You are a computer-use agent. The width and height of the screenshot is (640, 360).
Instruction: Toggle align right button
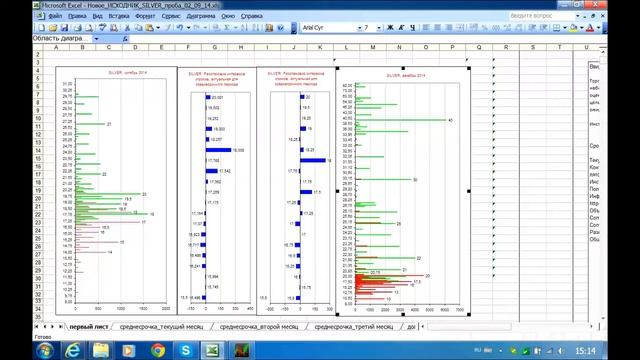point(449,27)
